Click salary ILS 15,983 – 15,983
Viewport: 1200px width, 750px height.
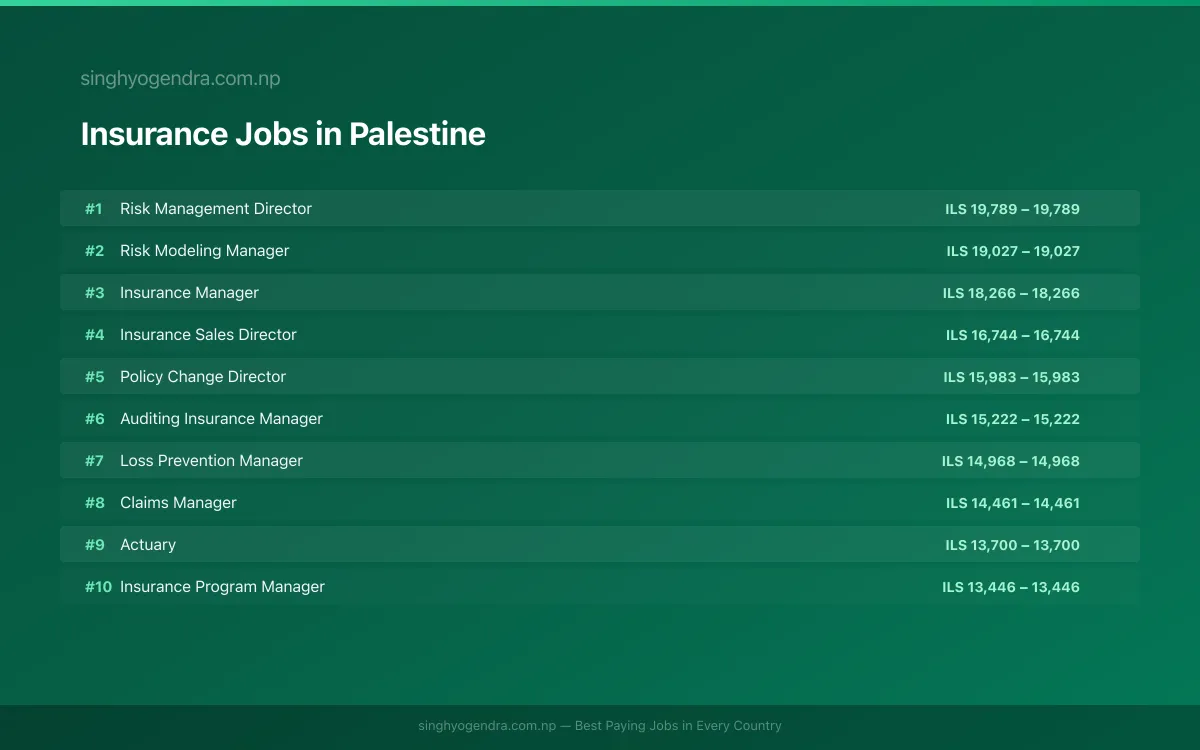(1011, 377)
